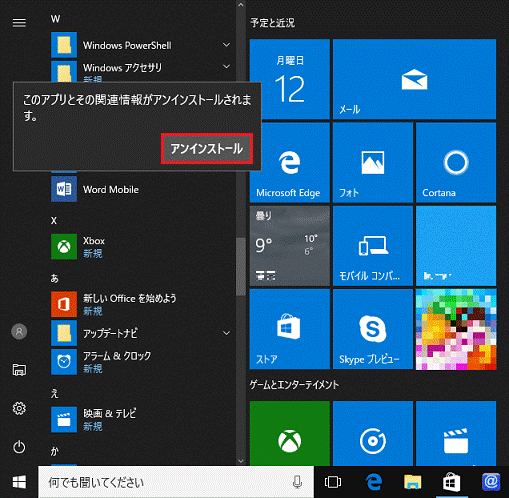The width and height of the screenshot is (509, 498).
Task: Open the green Xbox tile
Action: tap(290, 433)
